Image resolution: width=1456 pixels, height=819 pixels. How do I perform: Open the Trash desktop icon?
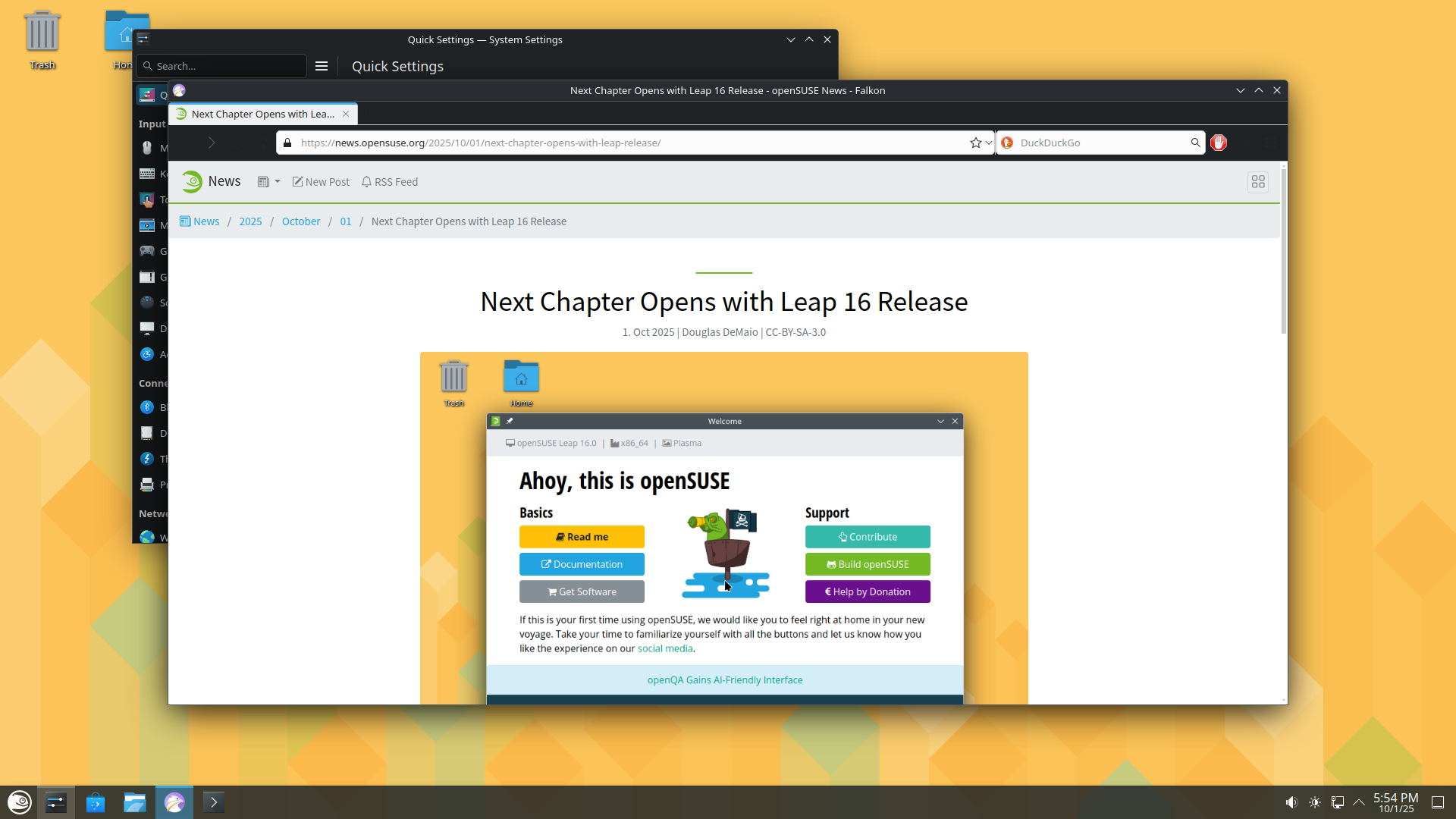coord(42,39)
